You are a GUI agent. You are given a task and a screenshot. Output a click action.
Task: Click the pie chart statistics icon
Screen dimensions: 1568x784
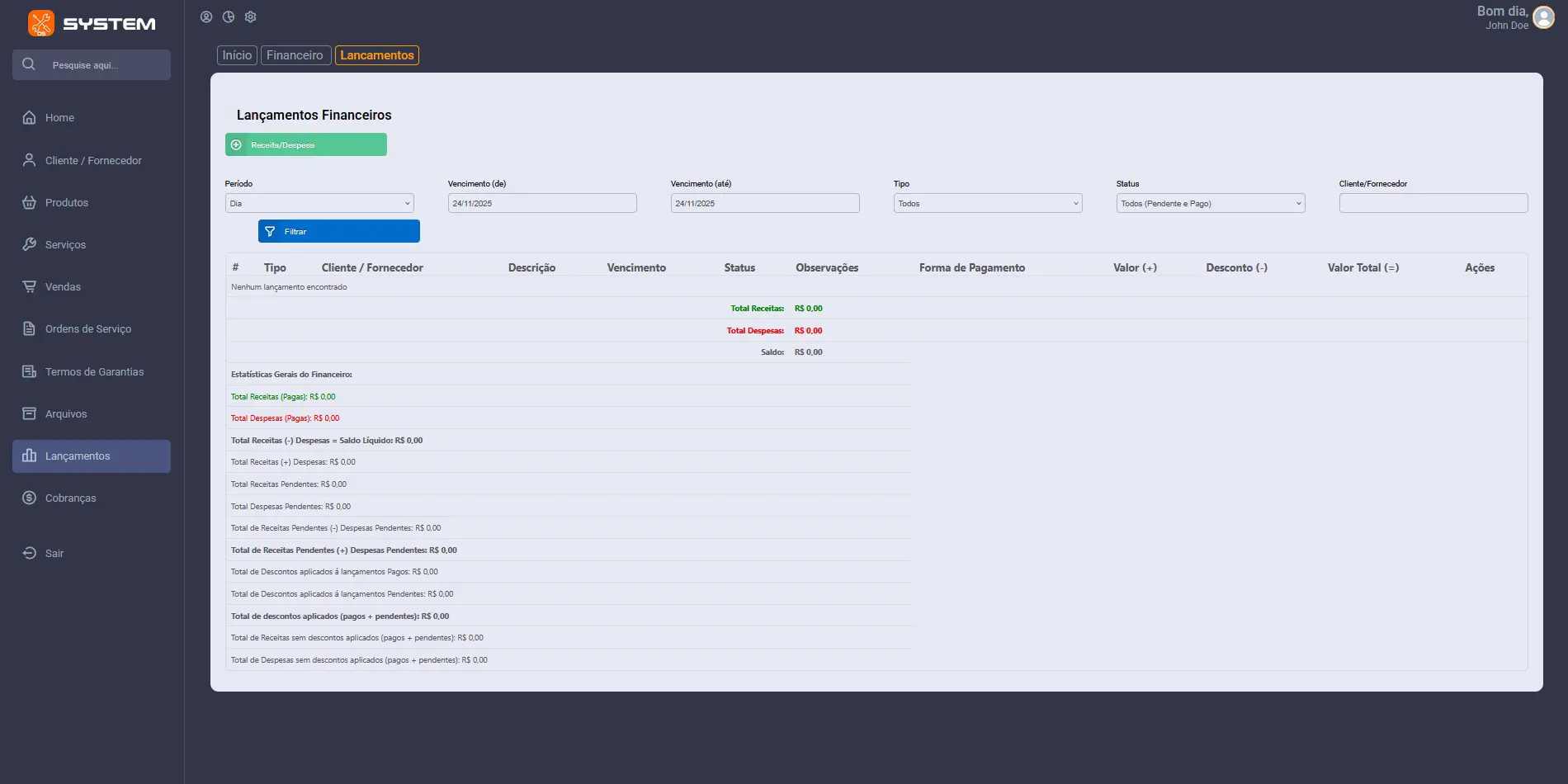point(229,17)
